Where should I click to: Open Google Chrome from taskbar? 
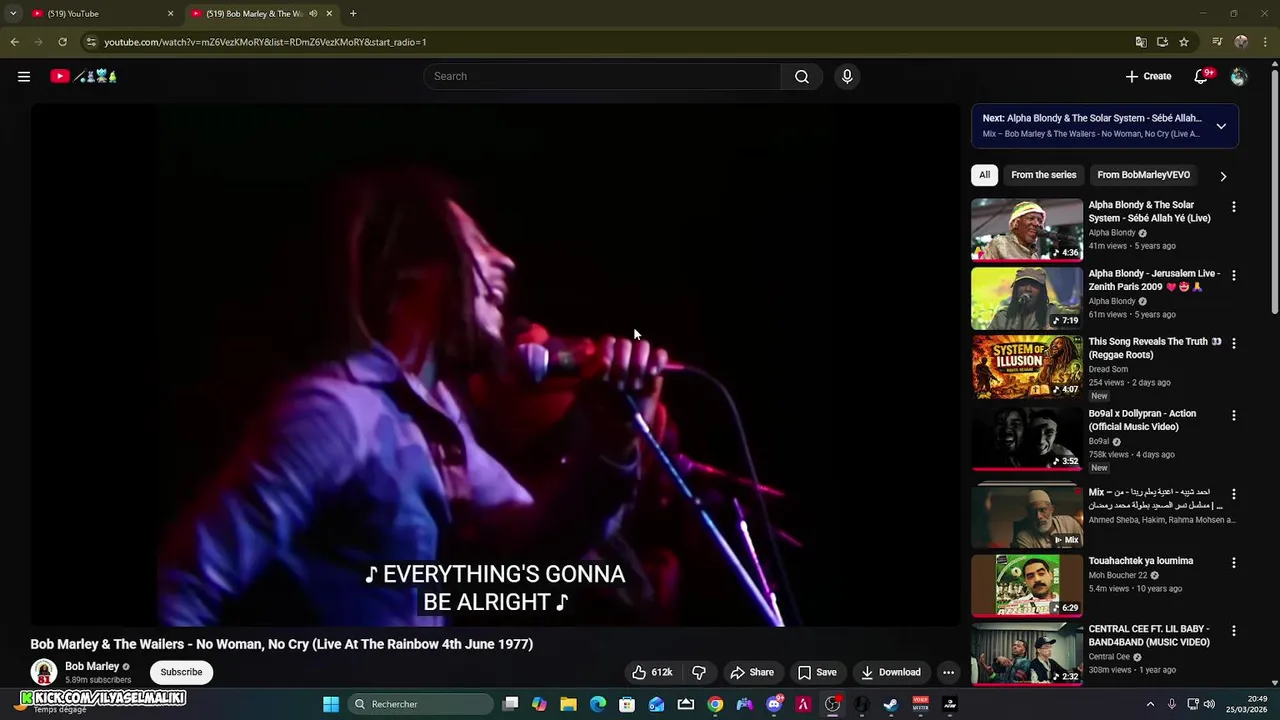coord(715,704)
